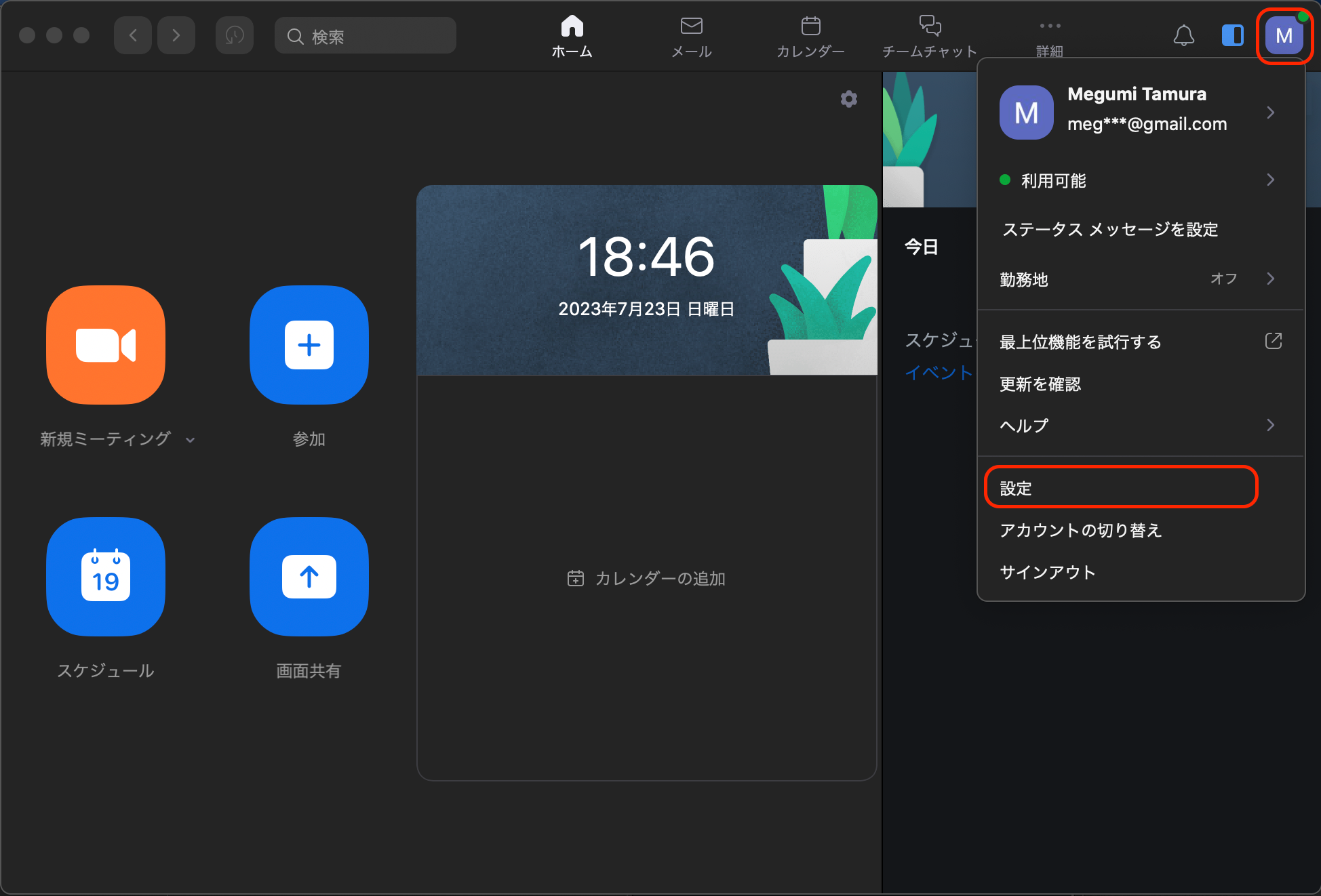Toggle the blue side panel icon
1321x896 pixels.
click(1232, 35)
